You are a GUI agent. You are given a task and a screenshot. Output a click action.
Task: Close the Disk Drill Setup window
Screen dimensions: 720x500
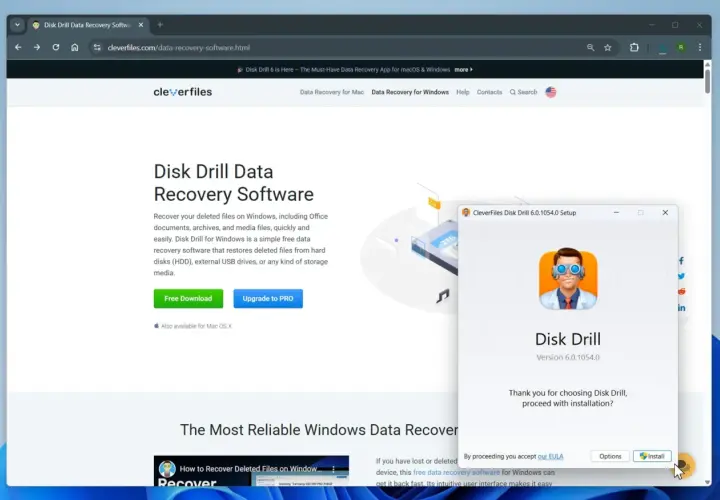(x=665, y=213)
